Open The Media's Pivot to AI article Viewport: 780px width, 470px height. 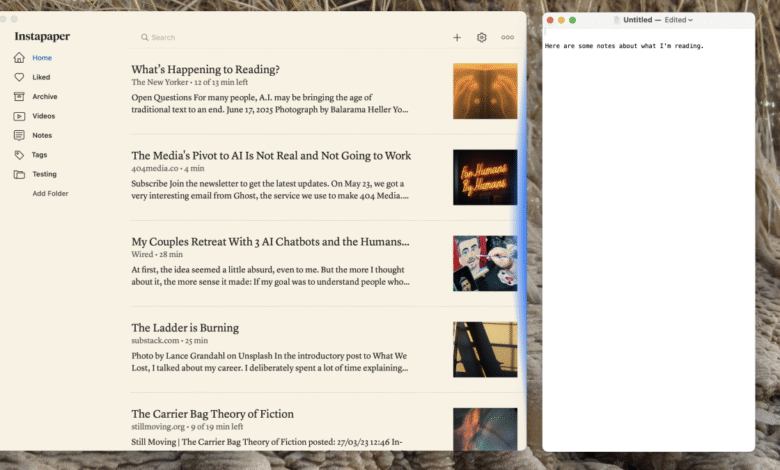271,155
